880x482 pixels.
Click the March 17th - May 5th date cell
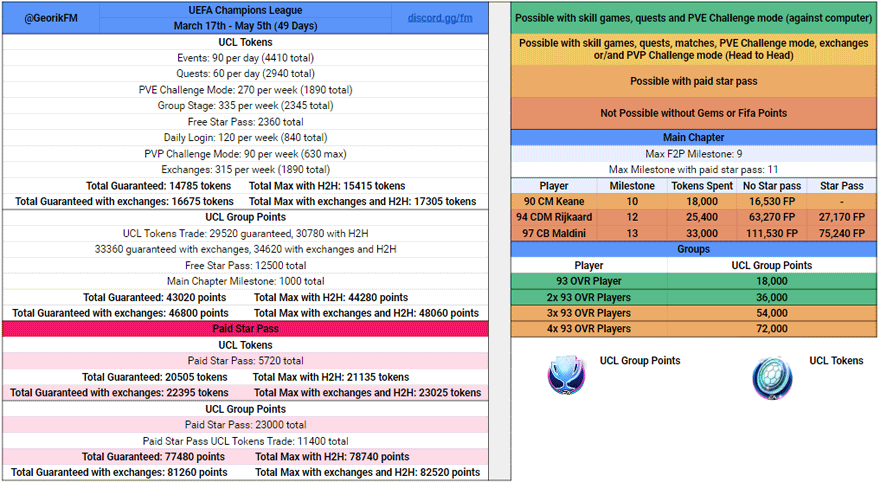click(x=245, y=26)
